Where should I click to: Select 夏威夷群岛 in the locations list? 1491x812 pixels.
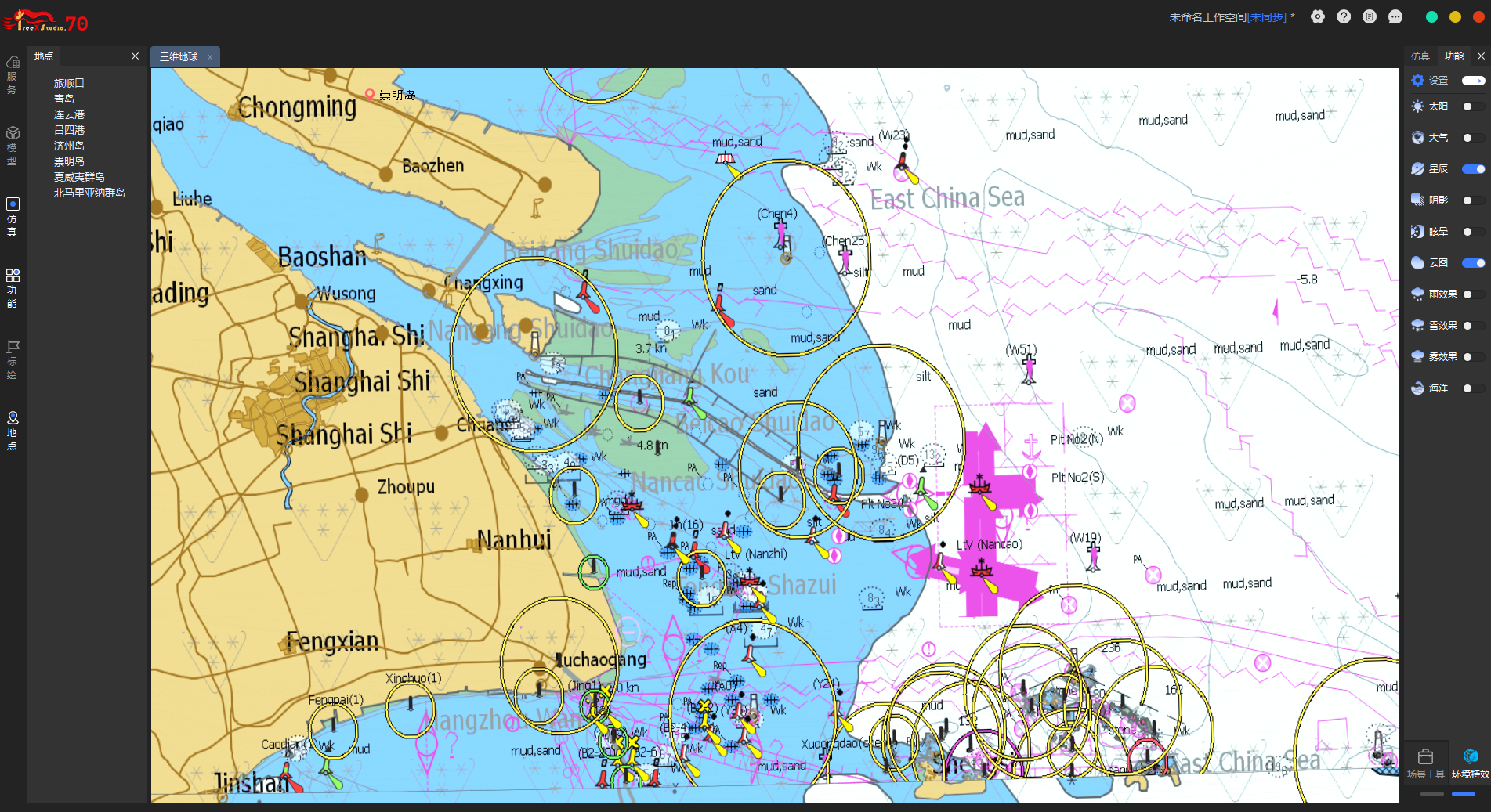(79, 177)
